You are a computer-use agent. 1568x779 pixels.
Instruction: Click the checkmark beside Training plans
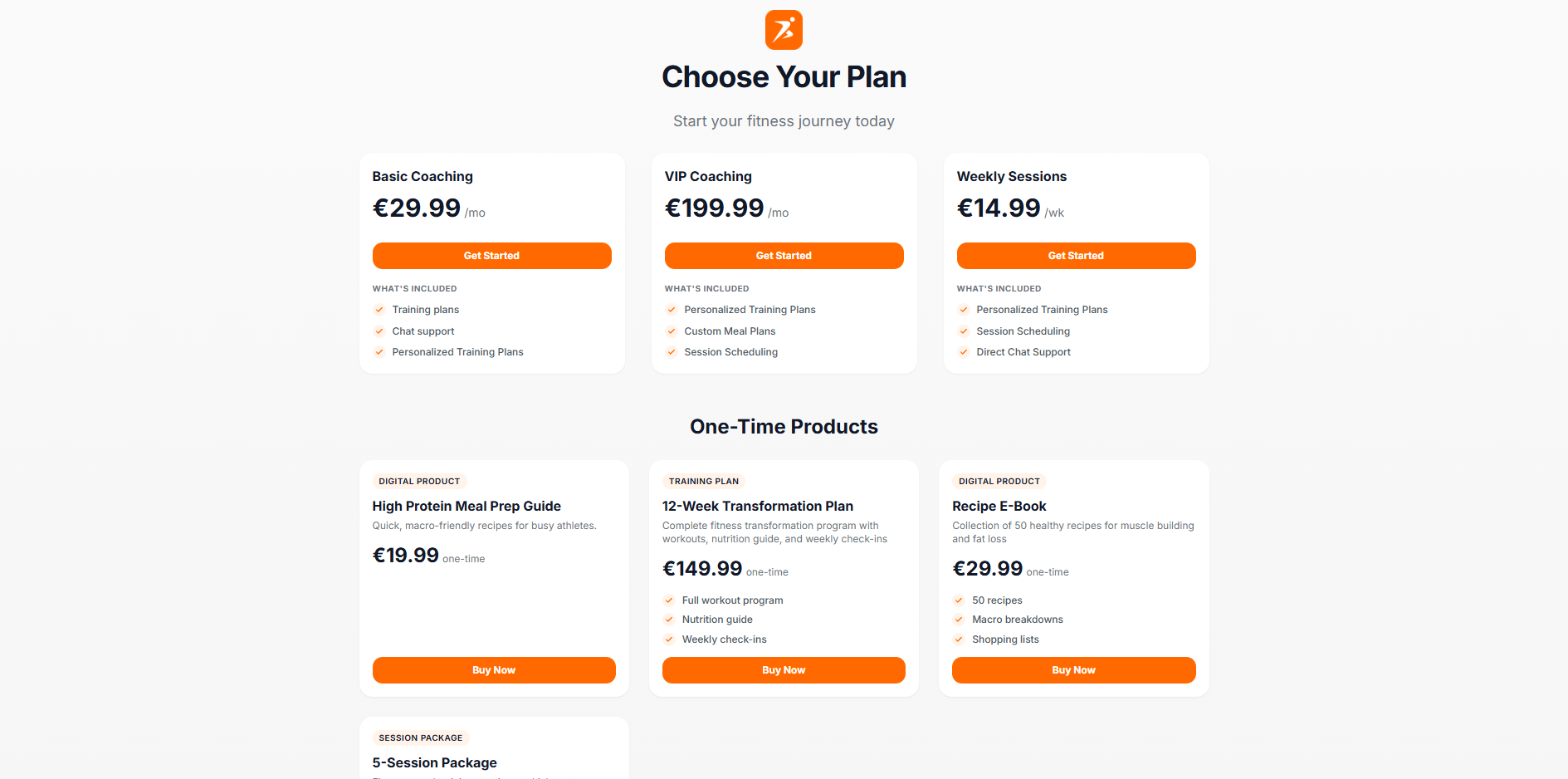point(379,309)
